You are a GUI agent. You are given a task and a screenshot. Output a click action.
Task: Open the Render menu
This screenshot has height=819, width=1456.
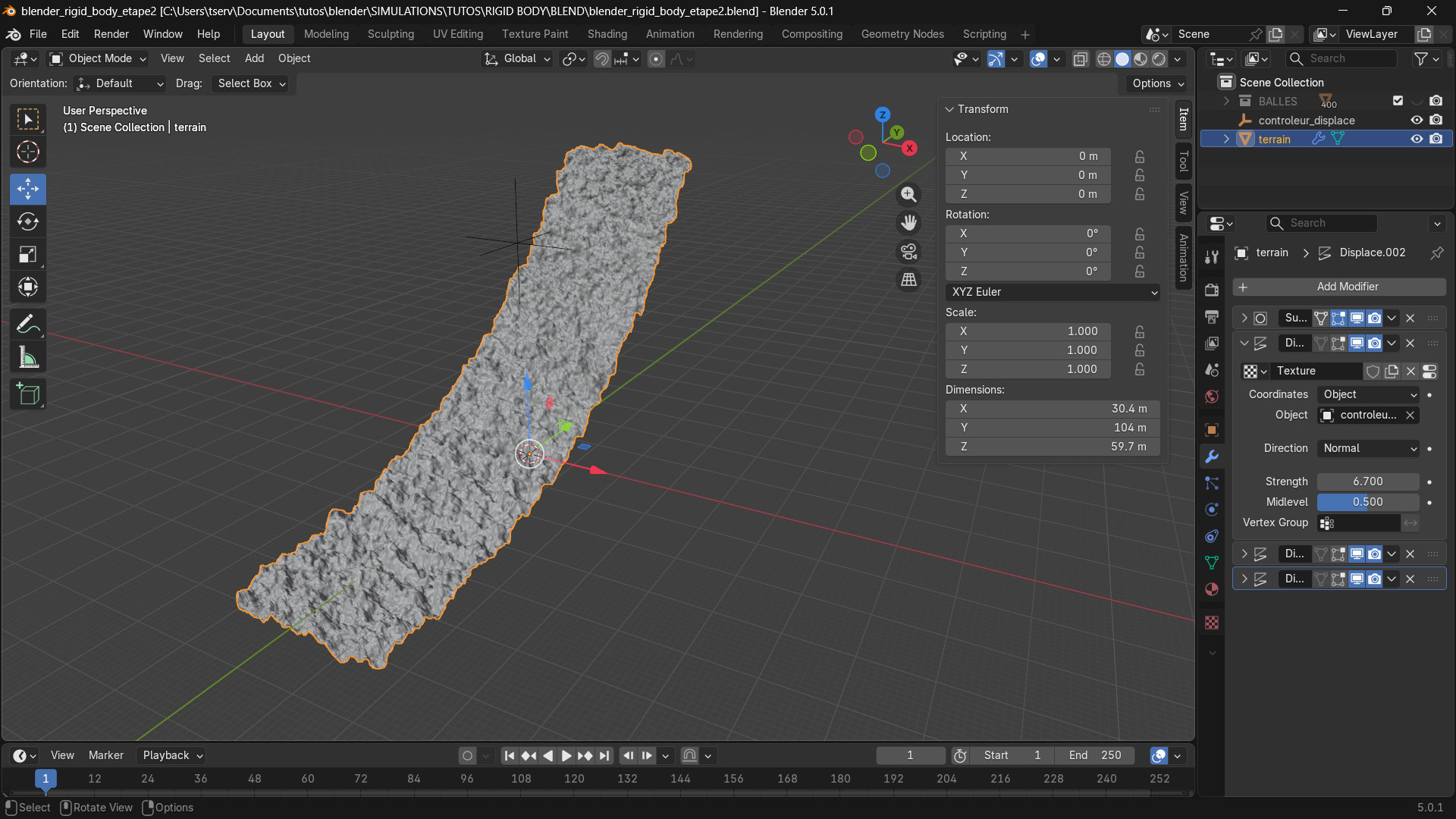point(111,34)
